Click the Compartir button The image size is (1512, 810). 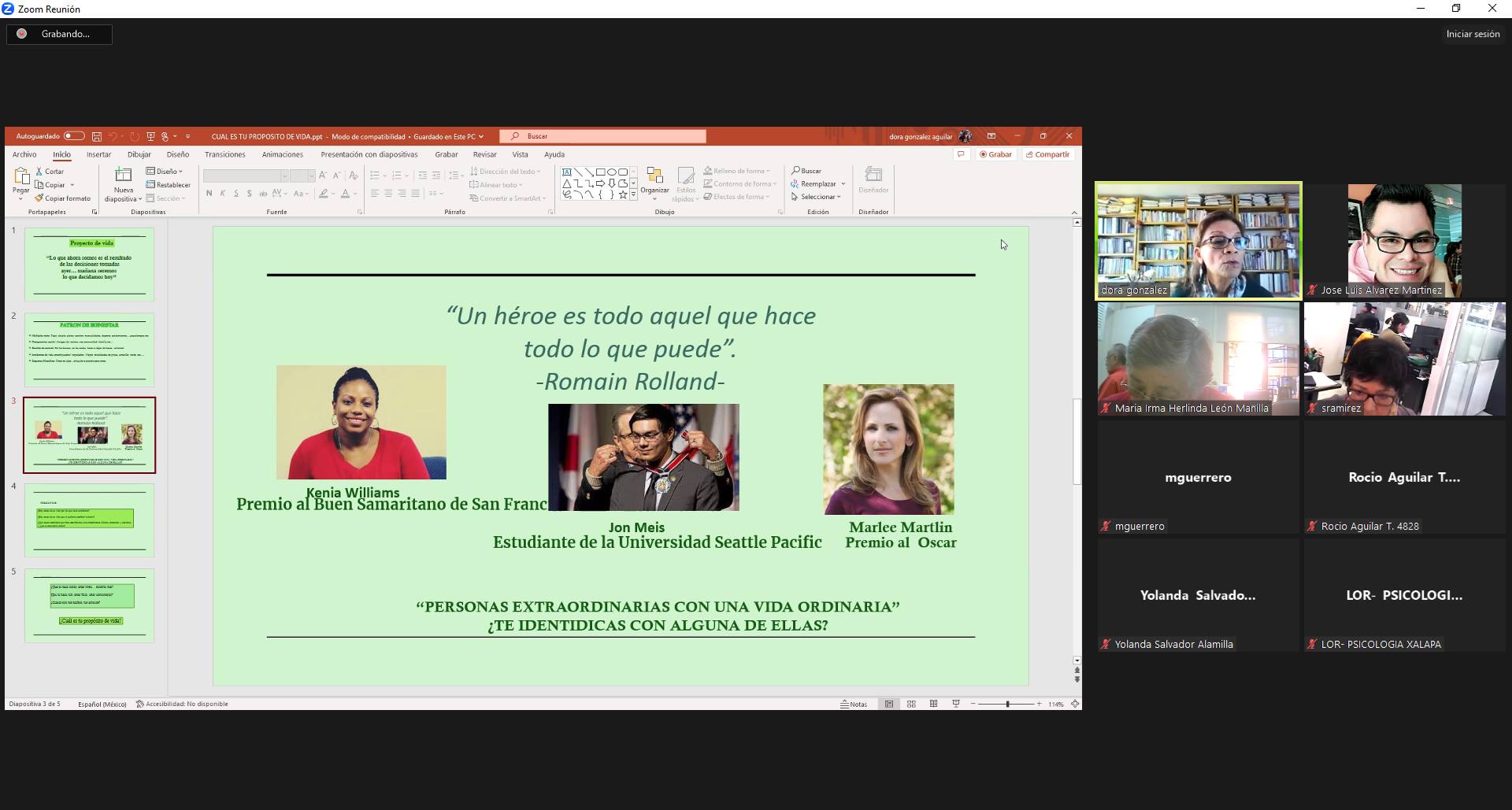(x=1047, y=154)
